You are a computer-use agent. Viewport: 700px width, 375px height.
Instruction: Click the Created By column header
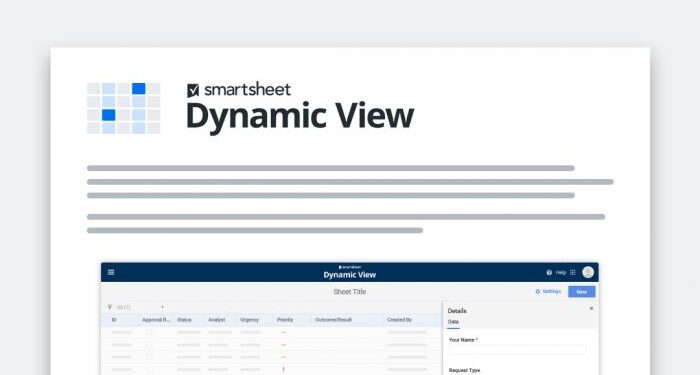[x=400, y=320]
